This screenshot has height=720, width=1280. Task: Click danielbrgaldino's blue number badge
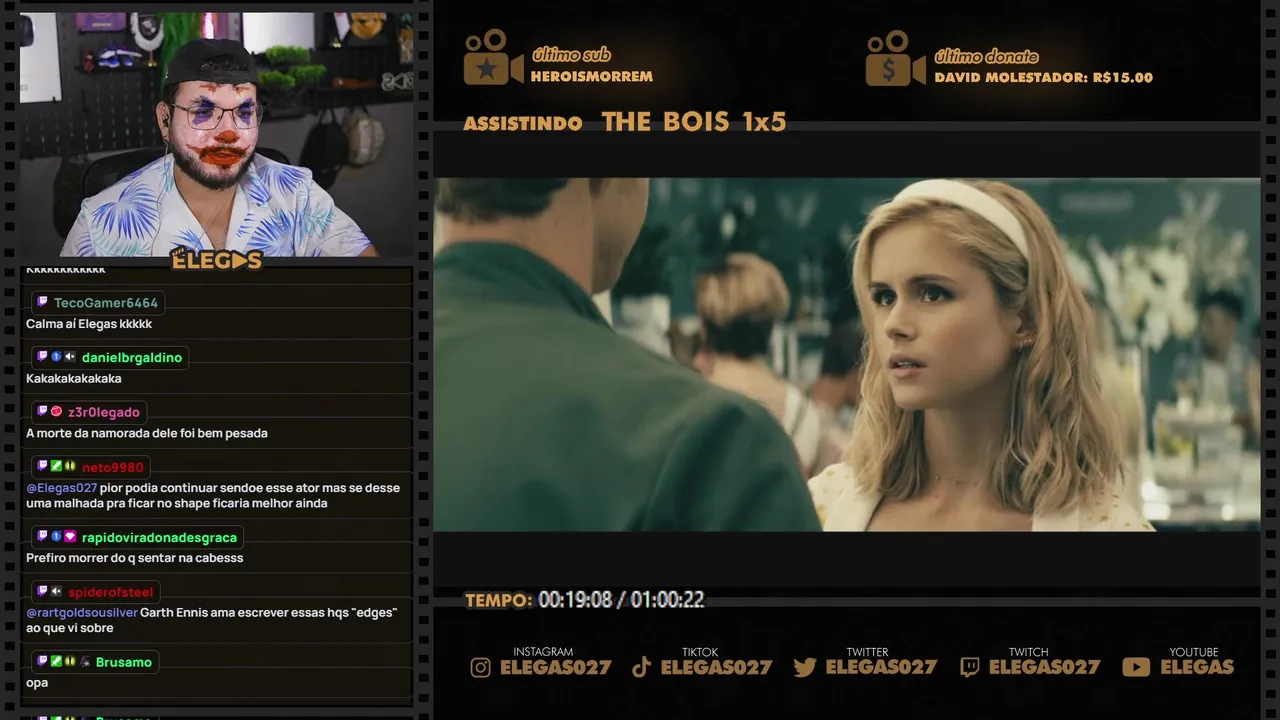point(56,357)
